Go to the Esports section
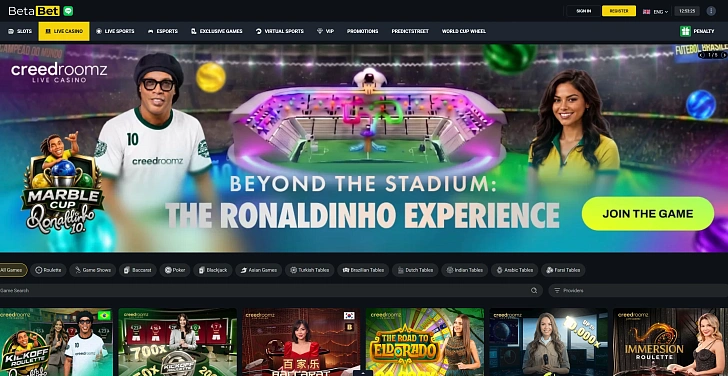728x376 pixels. [162, 31]
